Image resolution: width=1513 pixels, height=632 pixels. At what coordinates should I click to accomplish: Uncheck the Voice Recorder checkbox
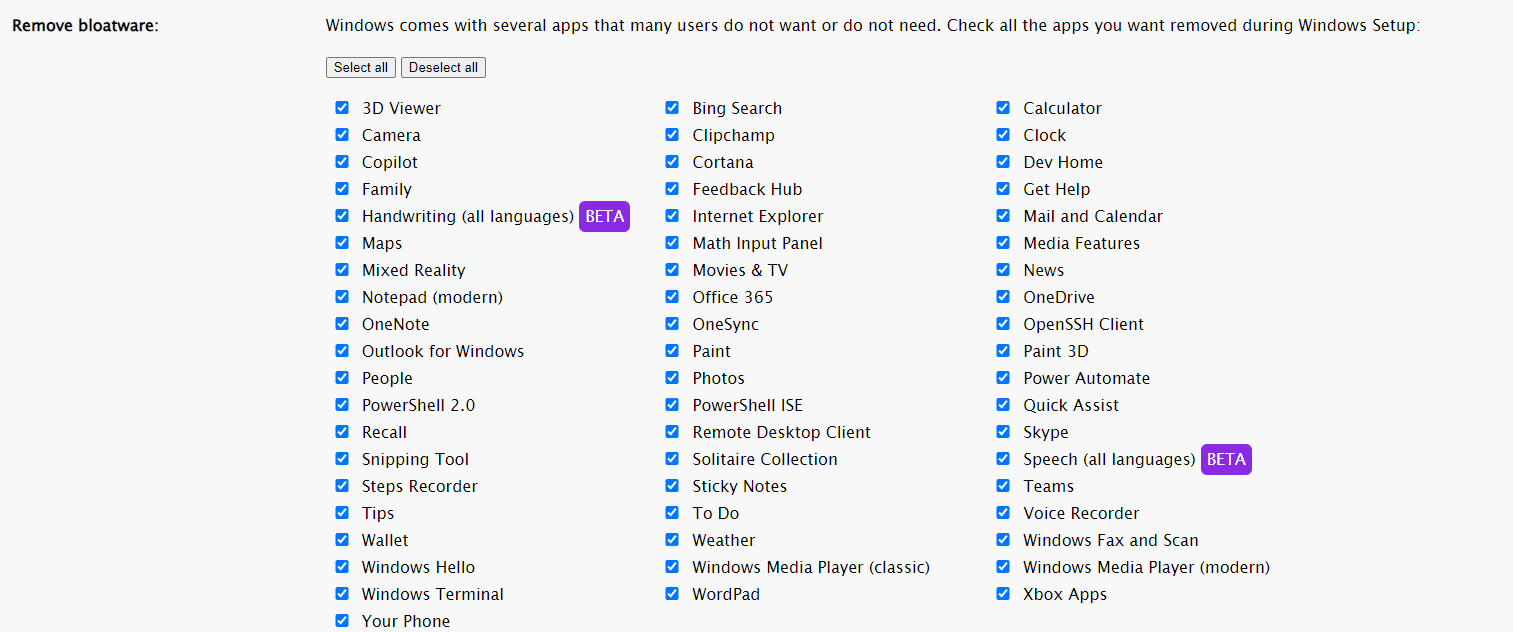click(1003, 513)
